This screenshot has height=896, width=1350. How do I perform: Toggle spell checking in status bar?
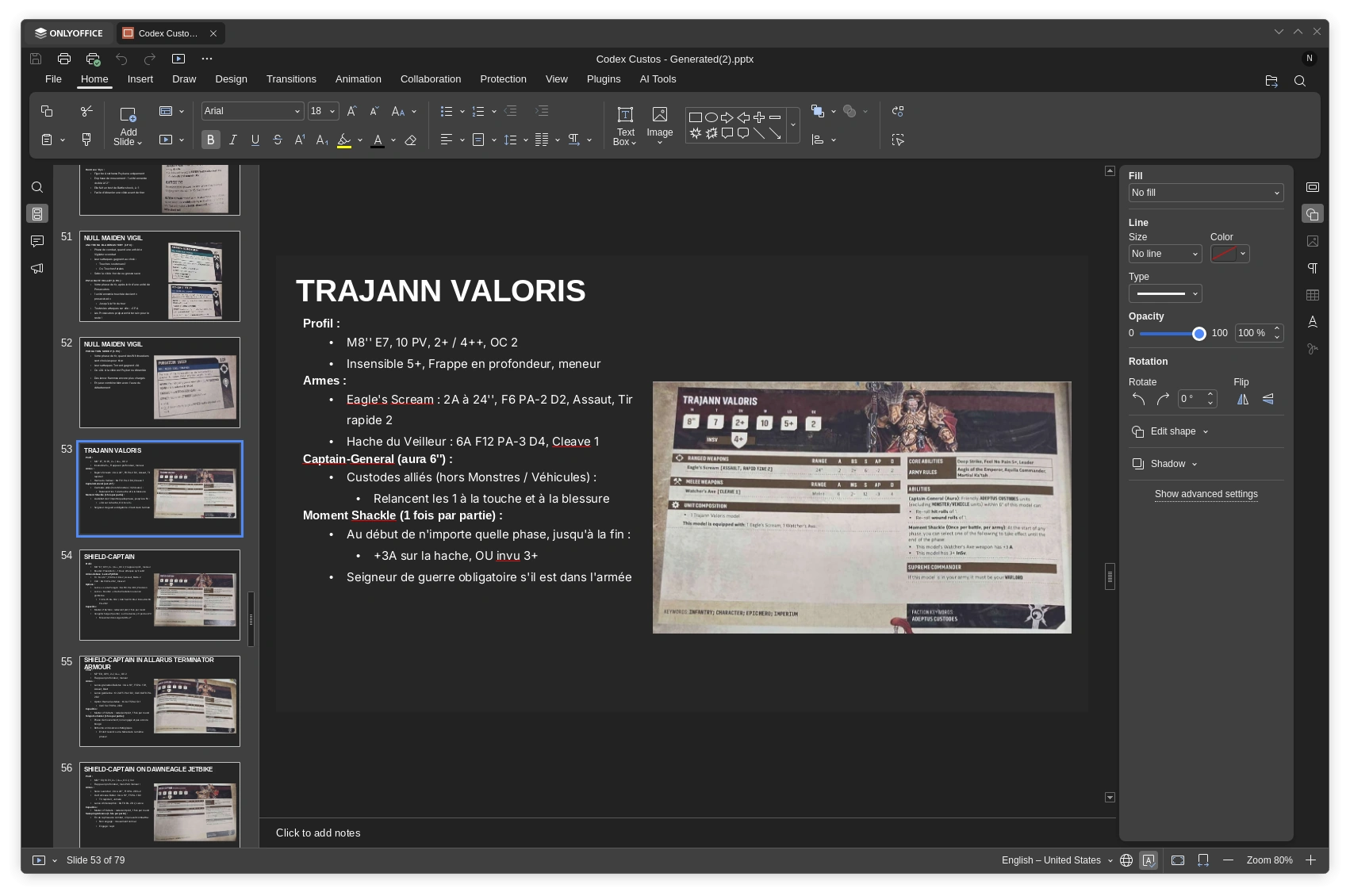click(x=1149, y=860)
